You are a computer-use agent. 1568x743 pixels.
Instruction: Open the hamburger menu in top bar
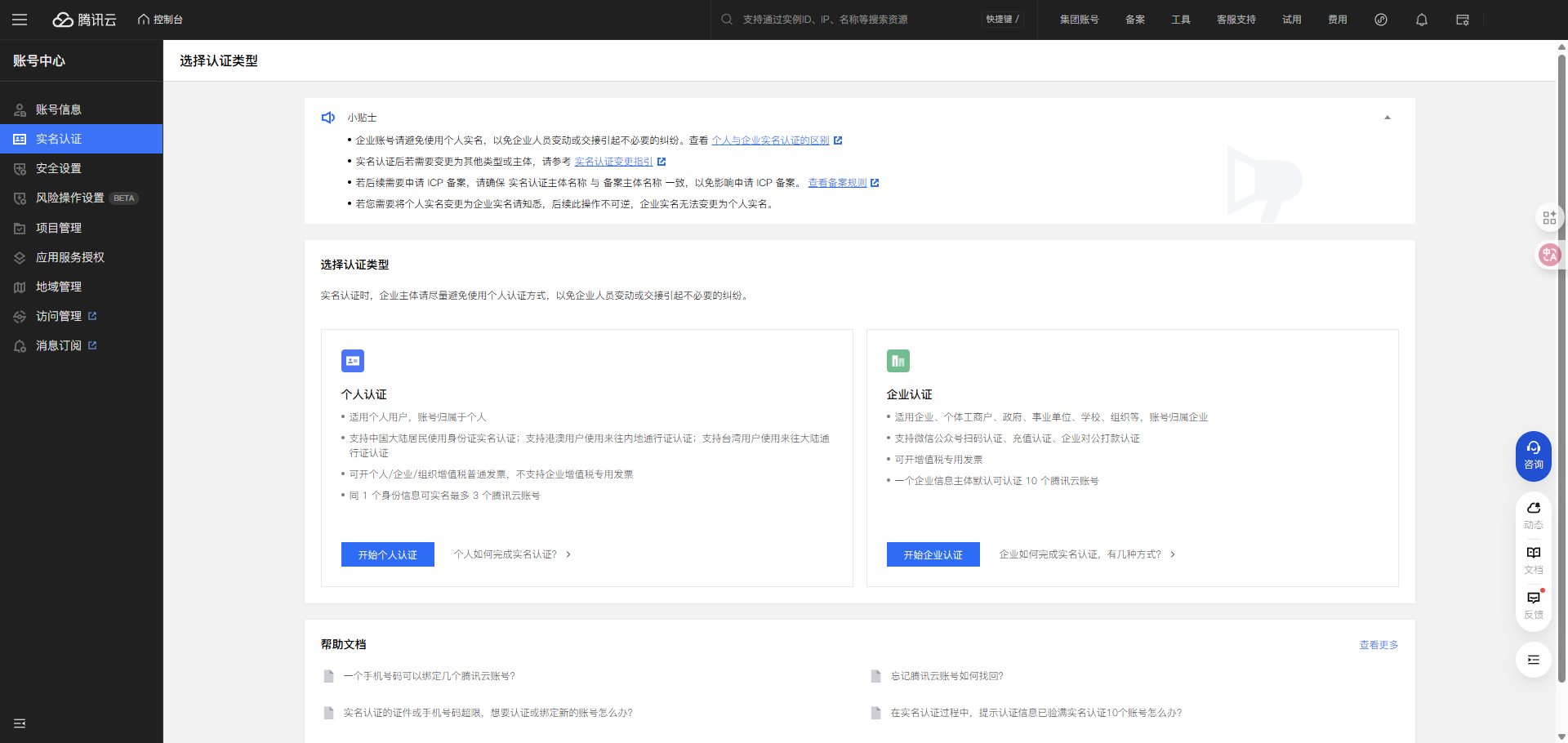(20, 20)
